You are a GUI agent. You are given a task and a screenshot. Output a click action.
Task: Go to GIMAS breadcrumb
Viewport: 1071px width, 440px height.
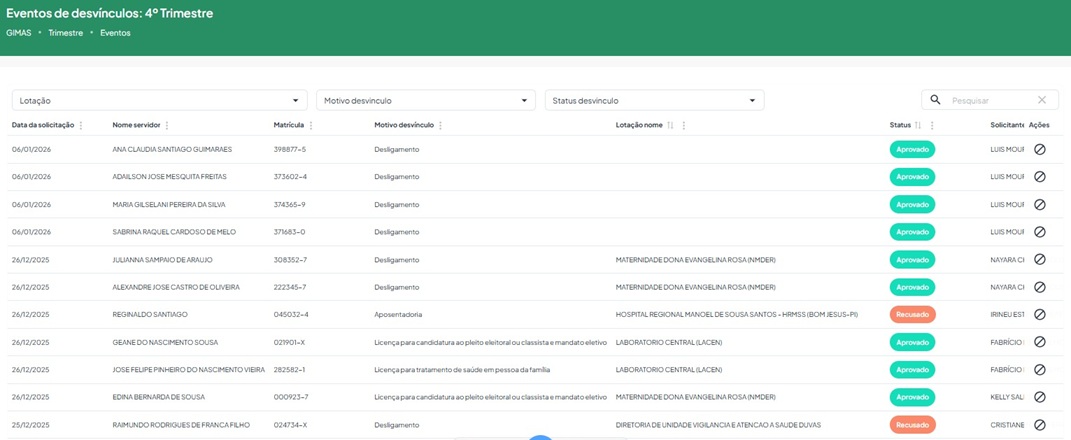click(18, 33)
